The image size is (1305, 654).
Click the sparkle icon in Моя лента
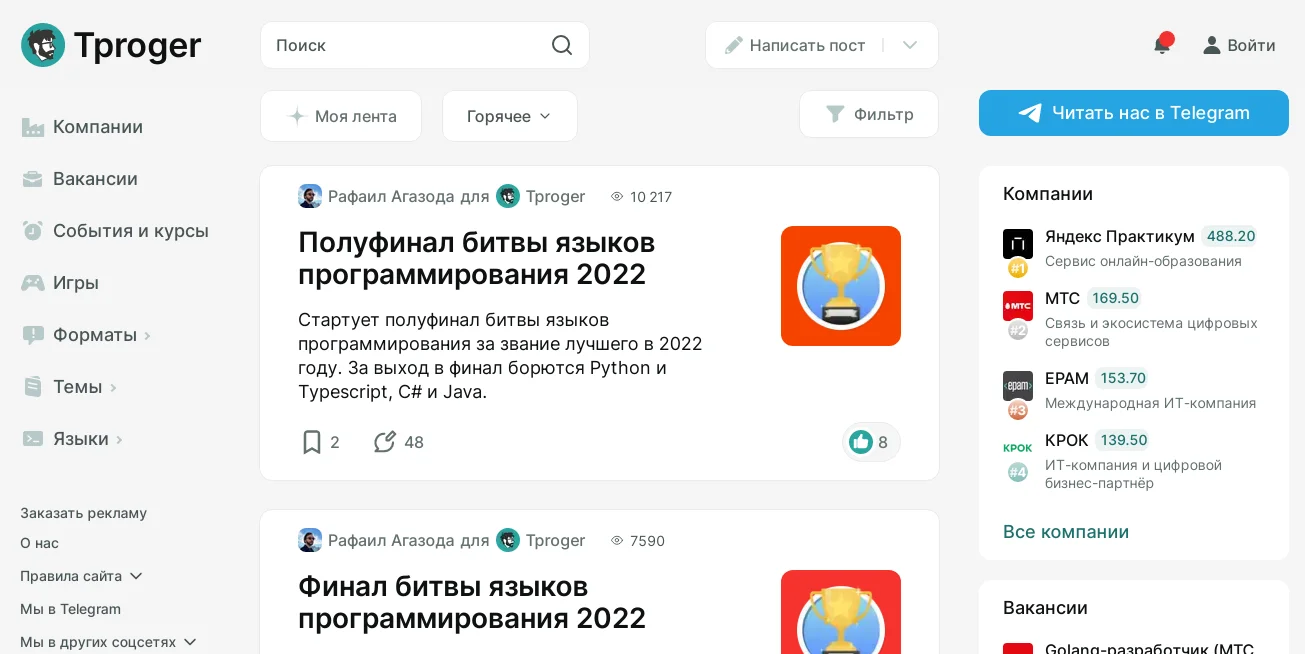pyautogui.click(x=297, y=116)
